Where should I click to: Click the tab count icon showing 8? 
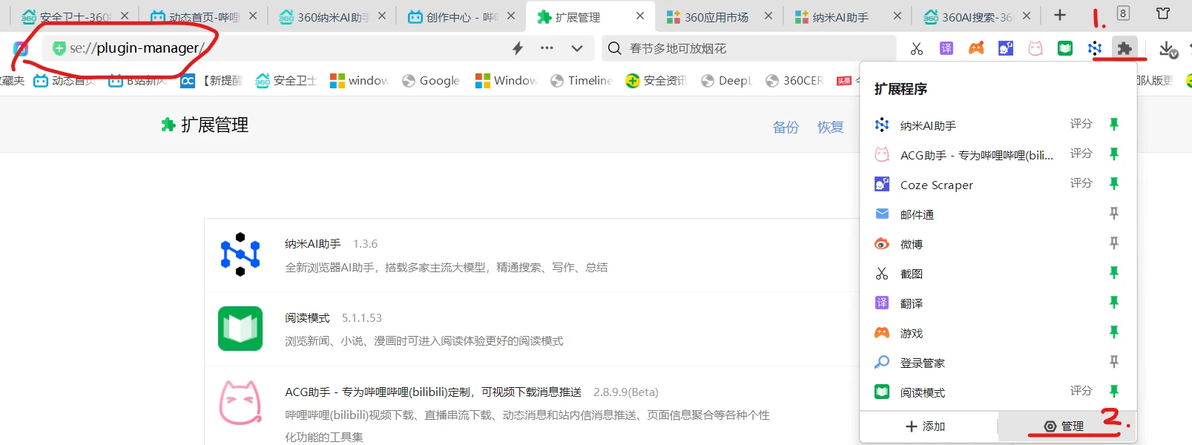(1123, 12)
